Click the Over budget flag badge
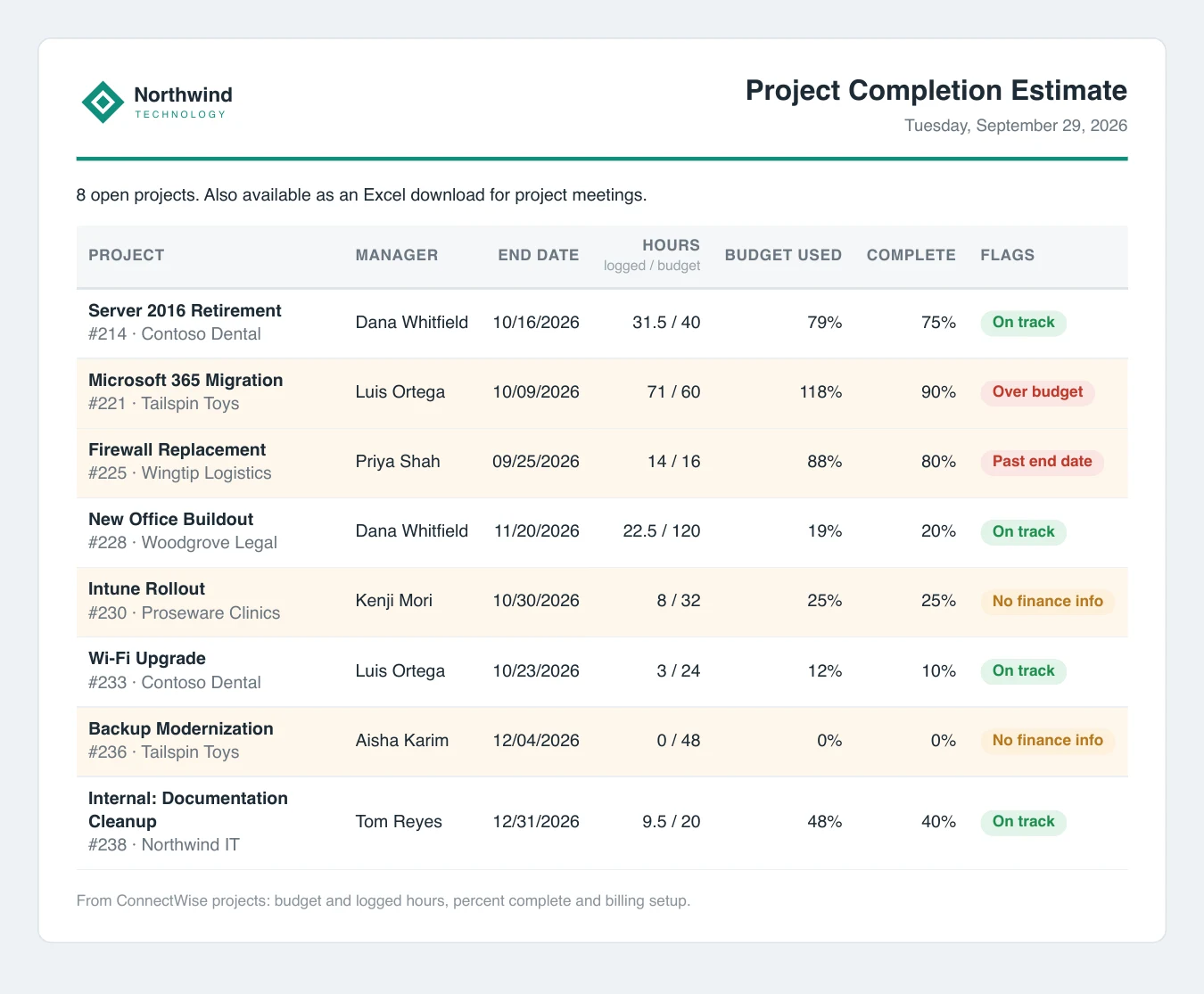This screenshot has width=1204, height=994. [x=1037, y=392]
